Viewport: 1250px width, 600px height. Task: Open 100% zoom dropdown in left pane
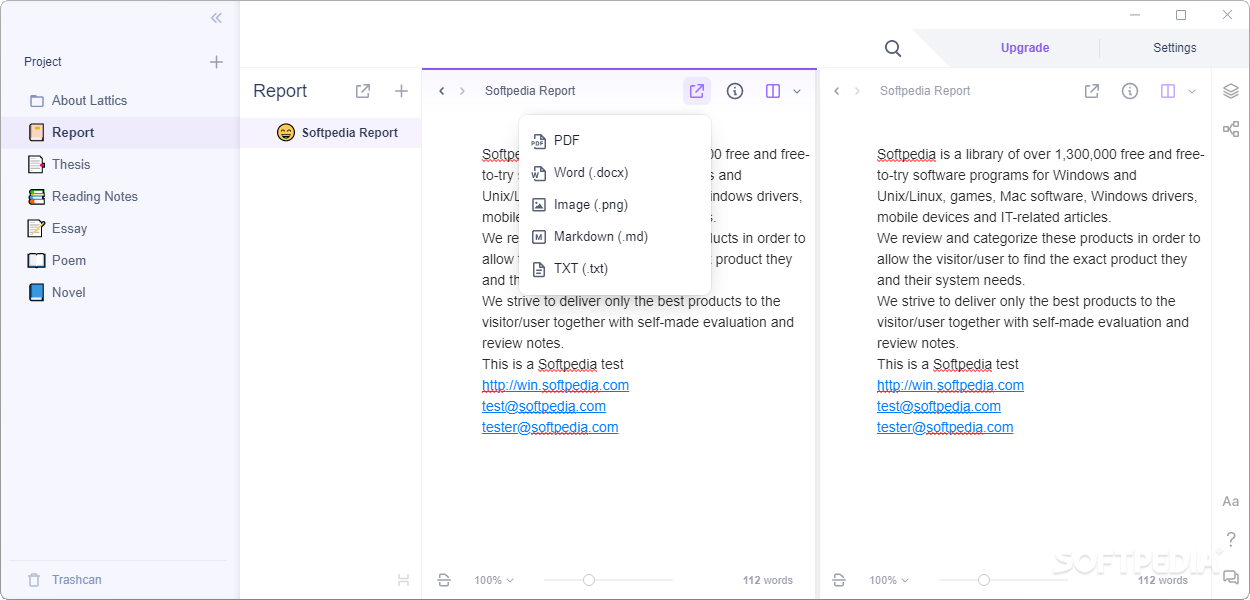point(494,580)
